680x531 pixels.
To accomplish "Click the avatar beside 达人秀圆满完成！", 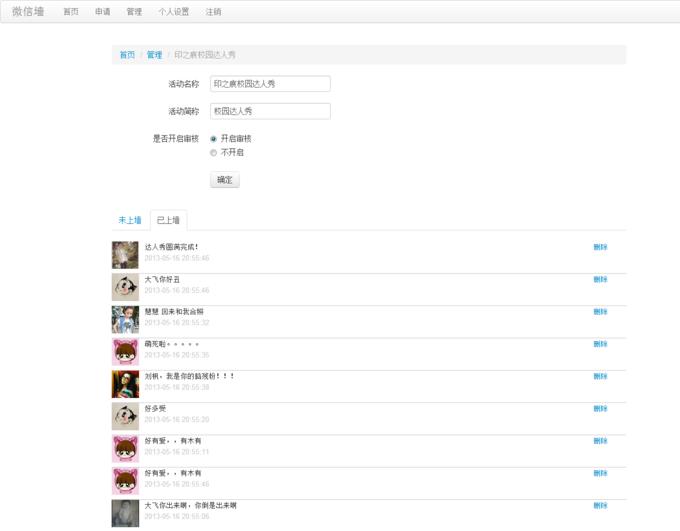I will click(x=125, y=255).
